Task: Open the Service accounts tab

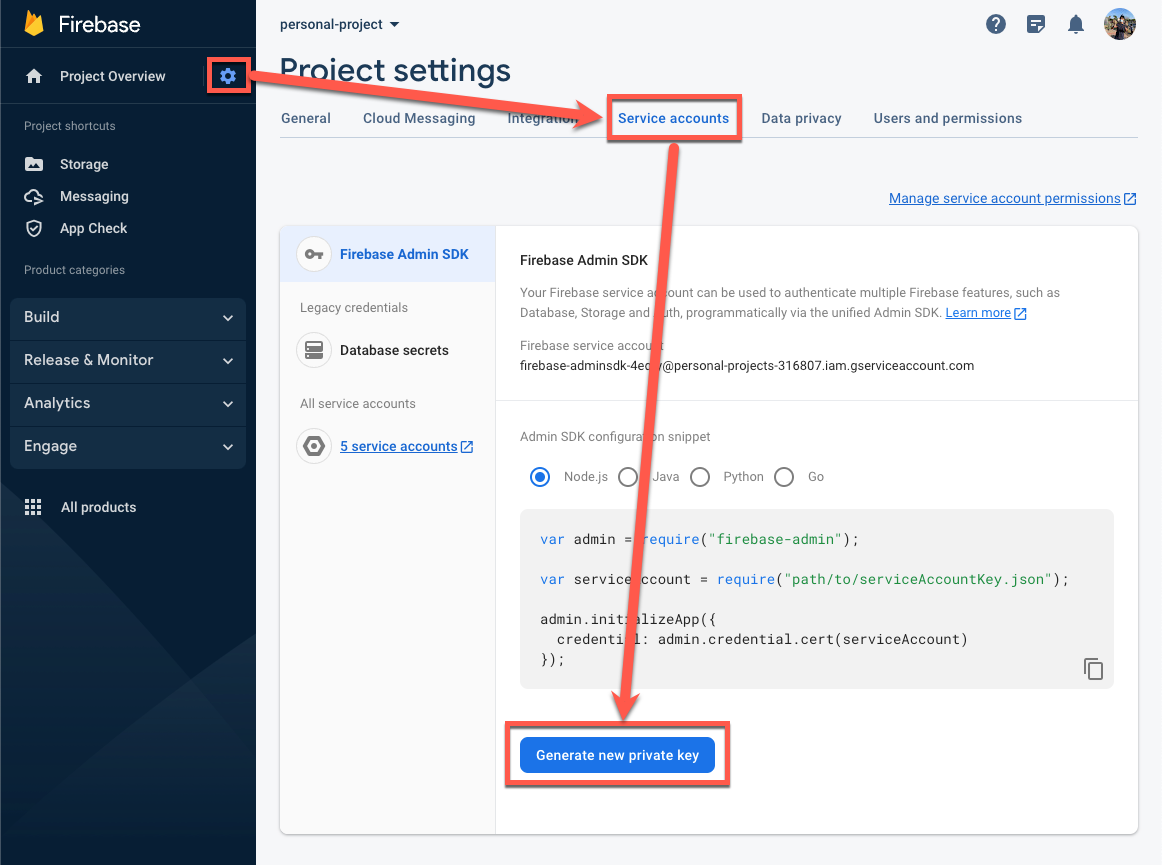Action: [674, 118]
